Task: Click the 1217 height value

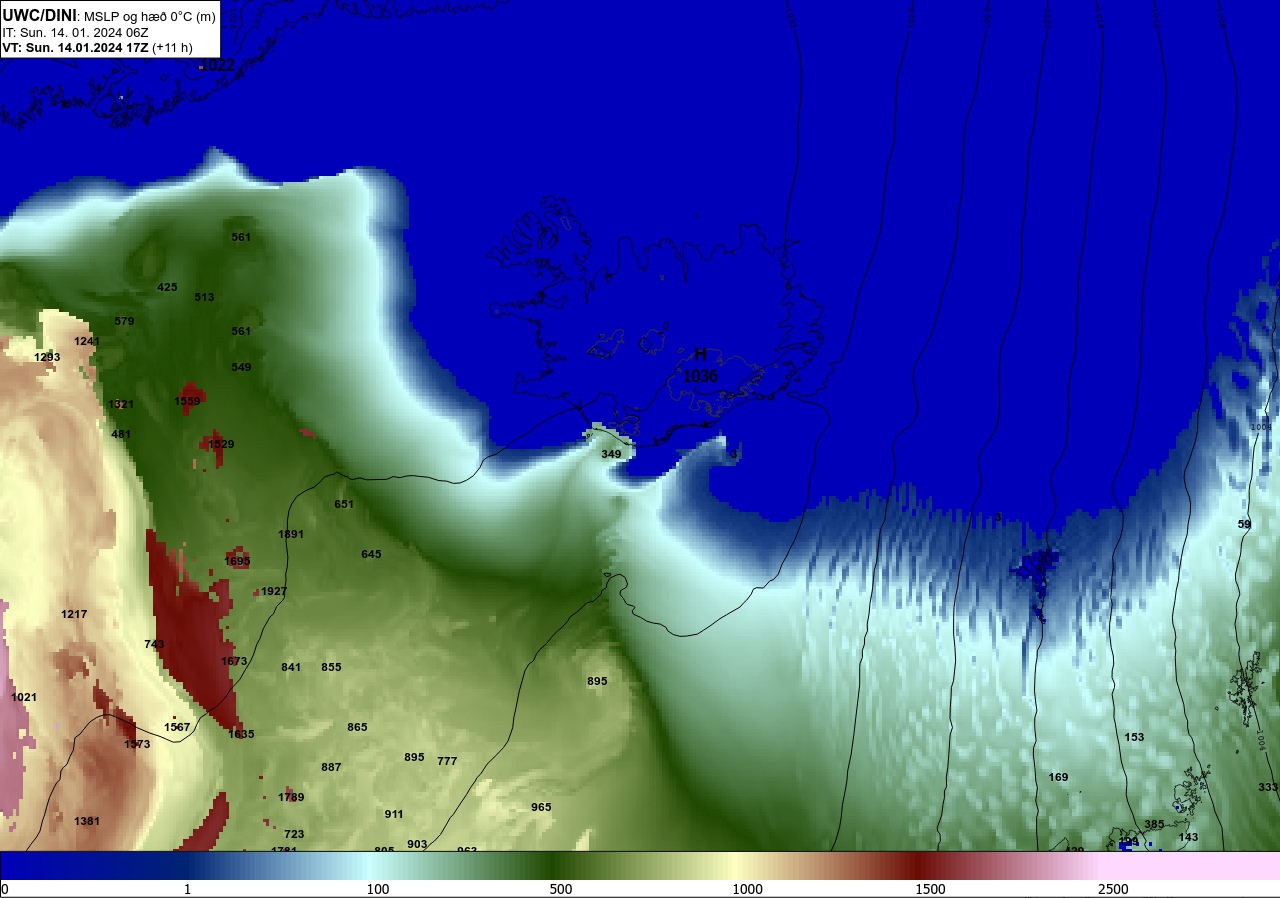Action: coord(74,614)
